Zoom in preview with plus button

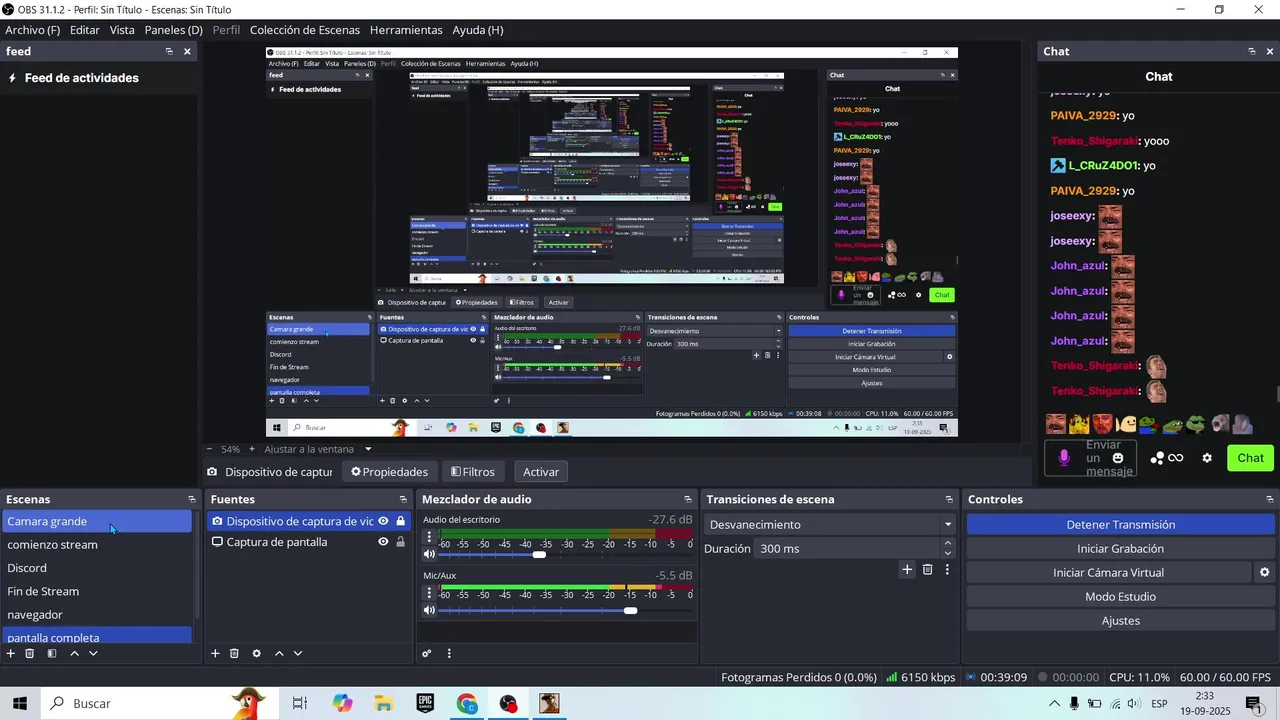pyautogui.click(x=251, y=449)
